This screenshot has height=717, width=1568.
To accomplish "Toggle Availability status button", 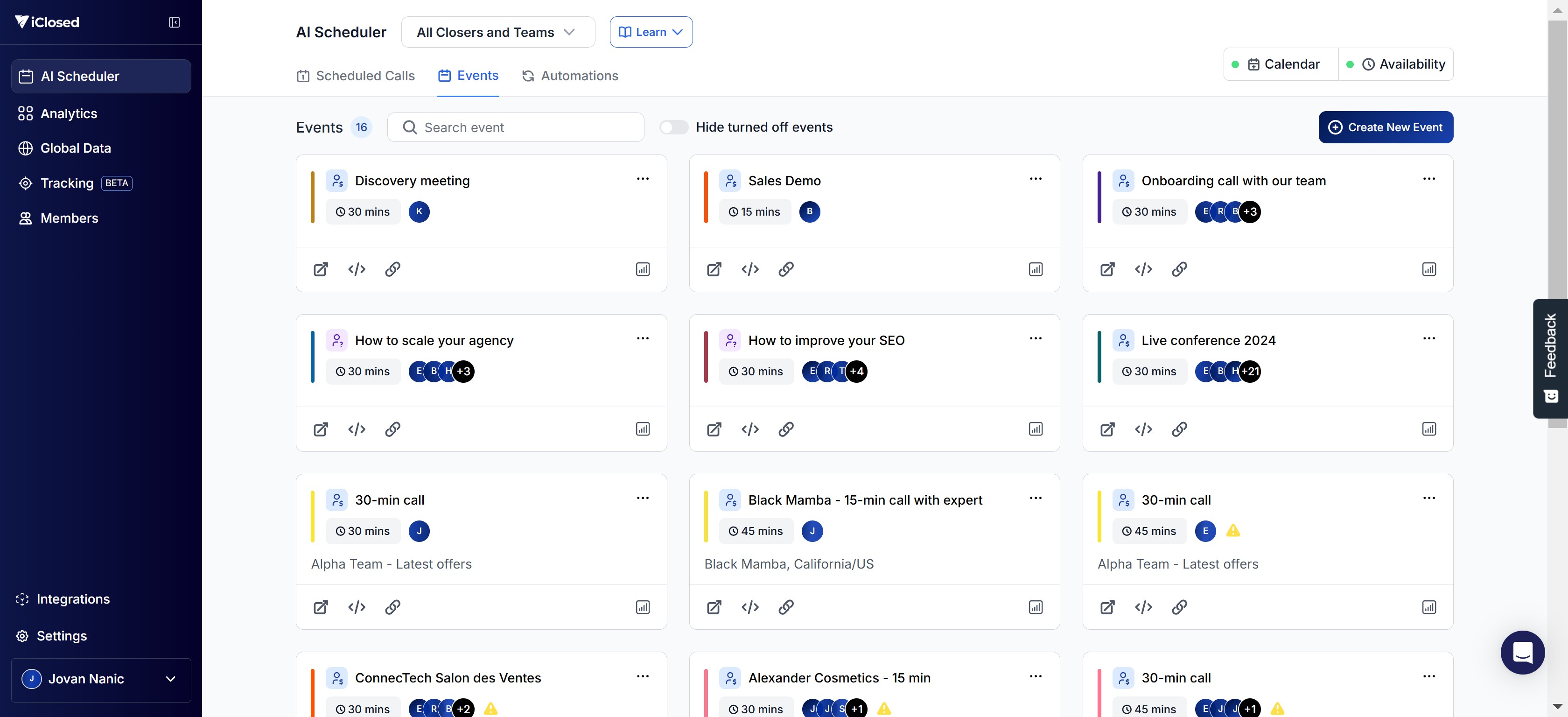I will coord(1396,64).
